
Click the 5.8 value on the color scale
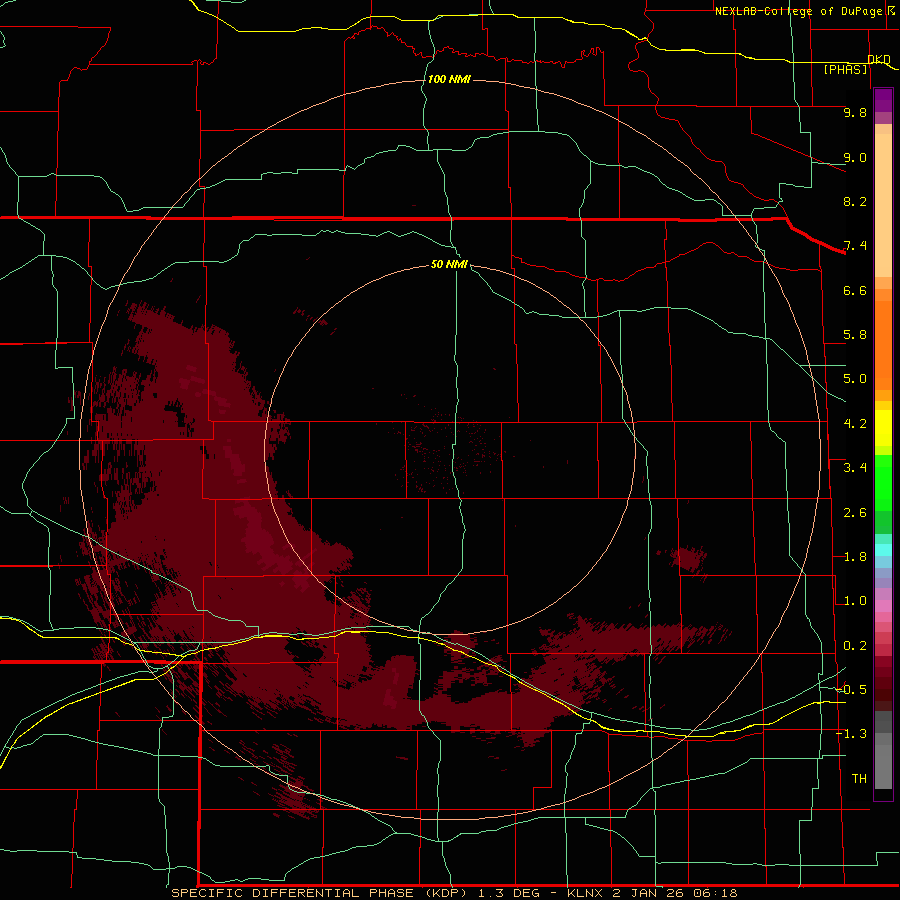coord(855,335)
